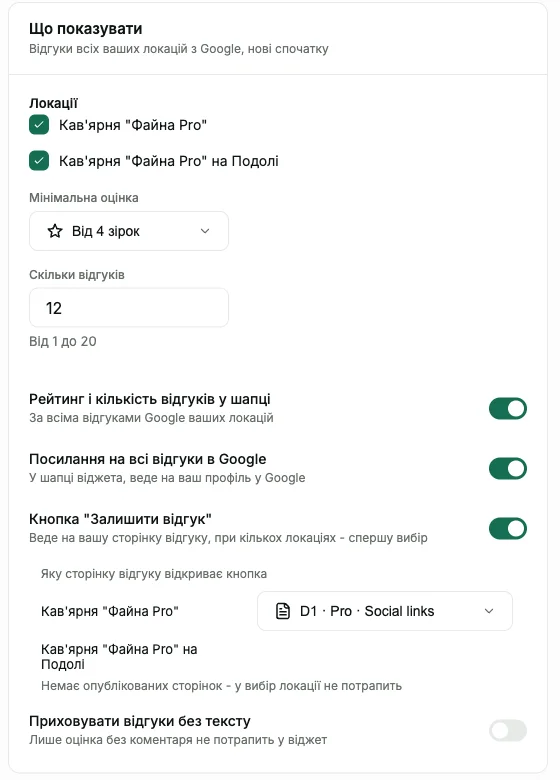Screen dimensions: 560x780
Task: Open the Мінімальна оцінка dropdown
Action: coord(129,231)
